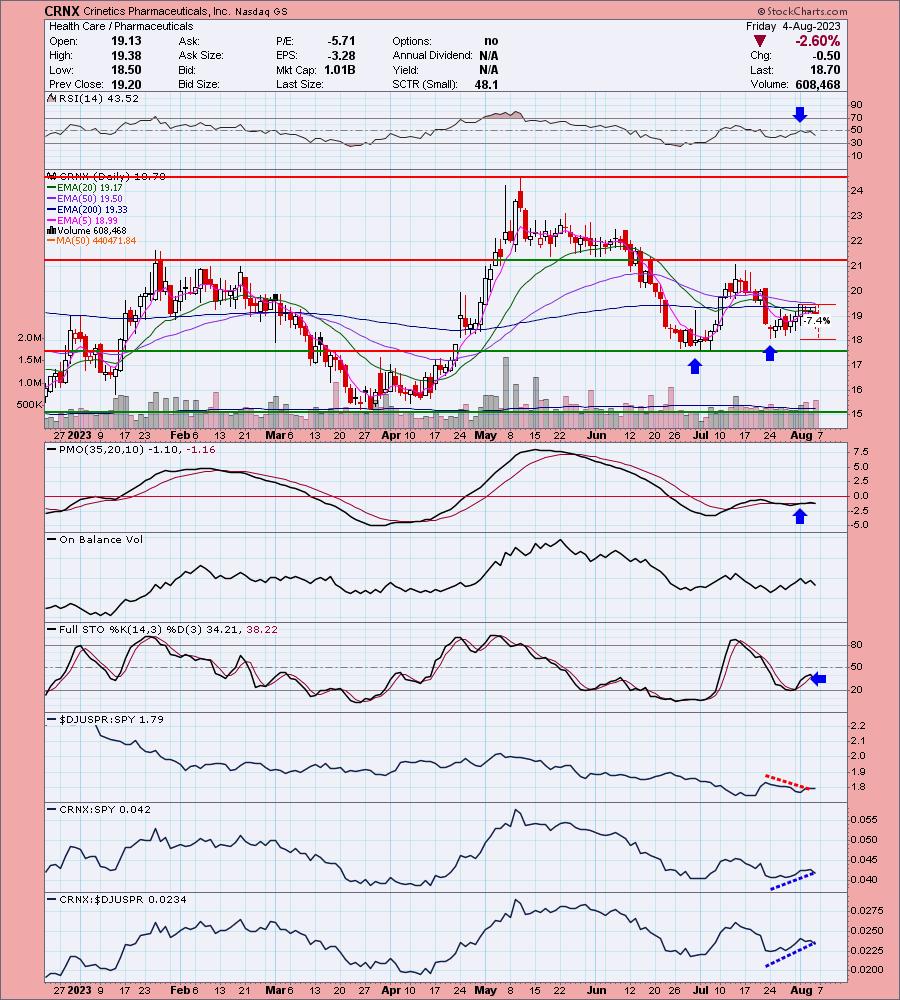Click the volume bars icon in the legend
The height and width of the screenshot is (1000, 900).
(52, 231)
